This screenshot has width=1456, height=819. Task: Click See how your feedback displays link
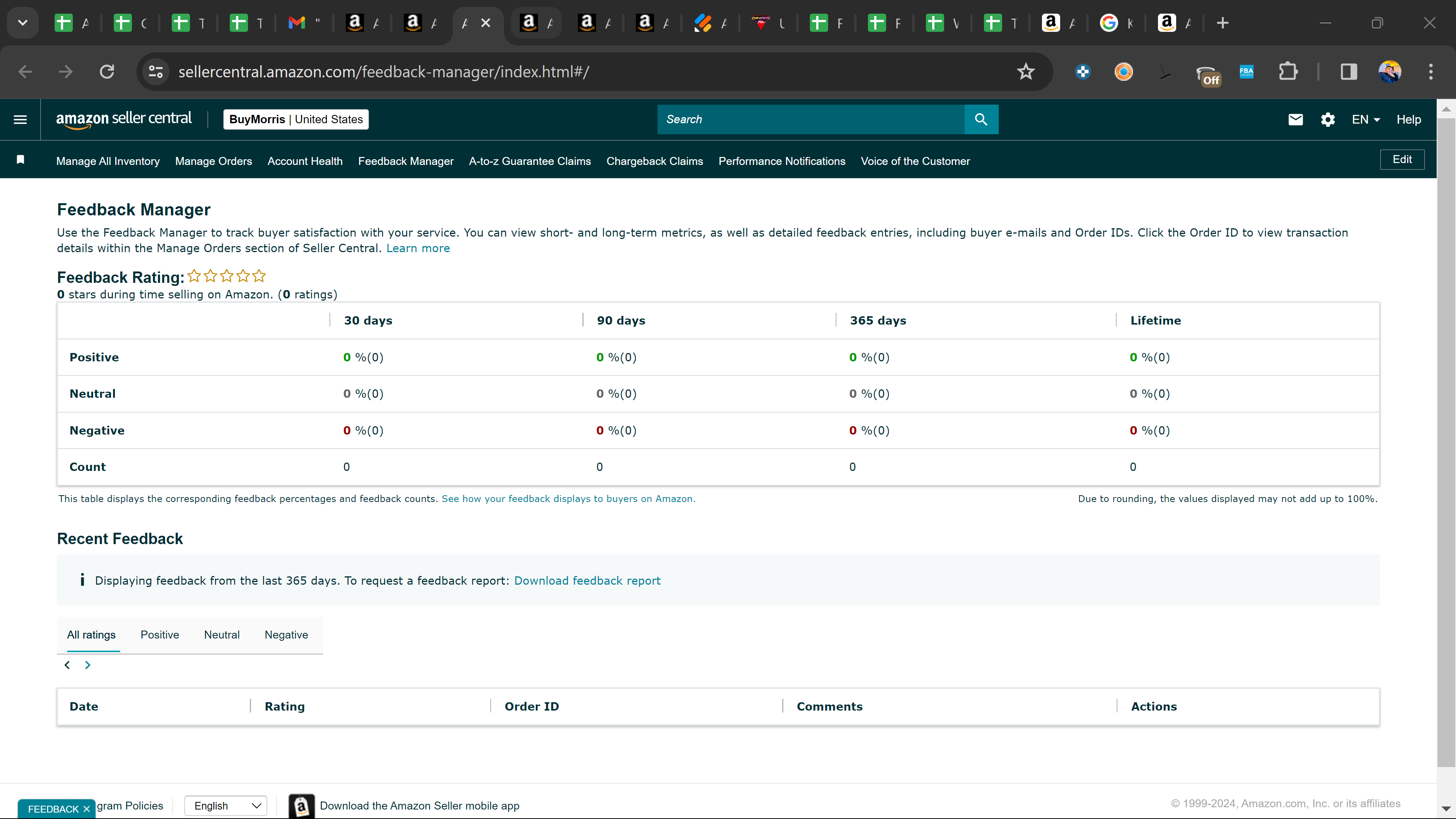coord(568,499)
